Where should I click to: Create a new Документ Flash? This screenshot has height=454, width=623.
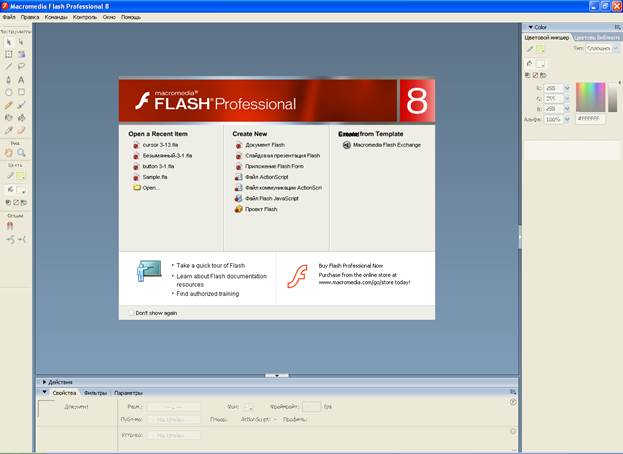tap(265, 145)
